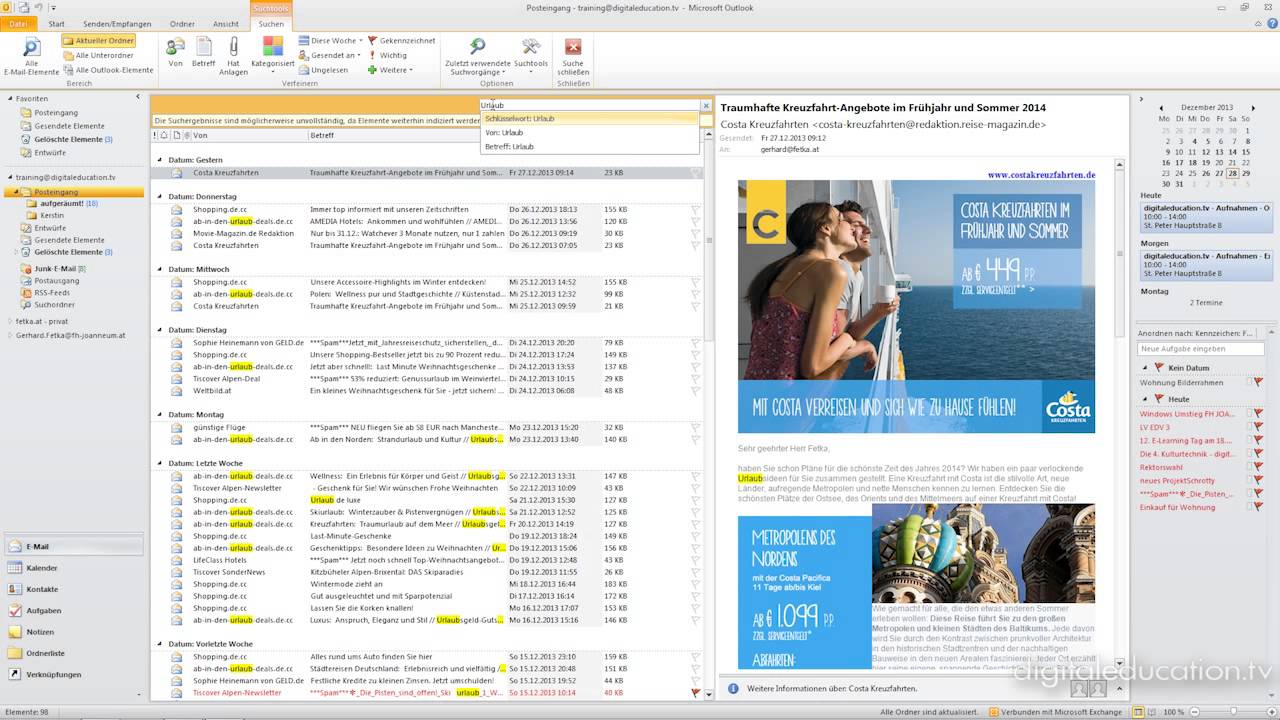Flag the Costa Kreuzfahrten message from Gestern
This screenshot has width=1280, height=720.
tap(696, 172)
